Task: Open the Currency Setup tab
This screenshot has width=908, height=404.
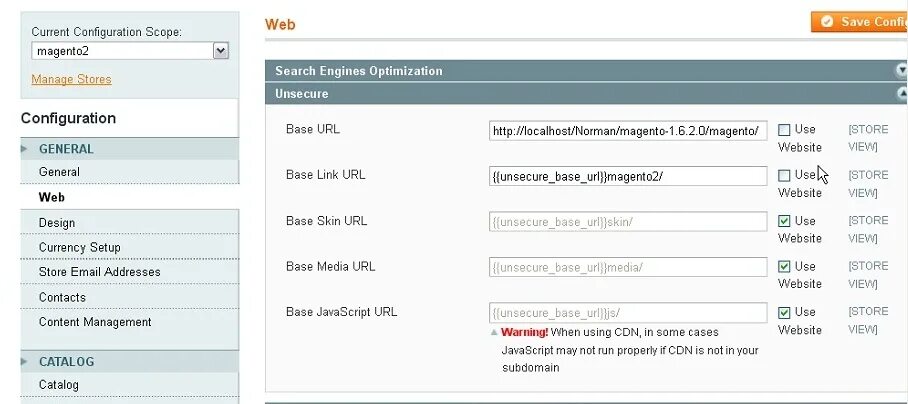Action: coord(130,247)
